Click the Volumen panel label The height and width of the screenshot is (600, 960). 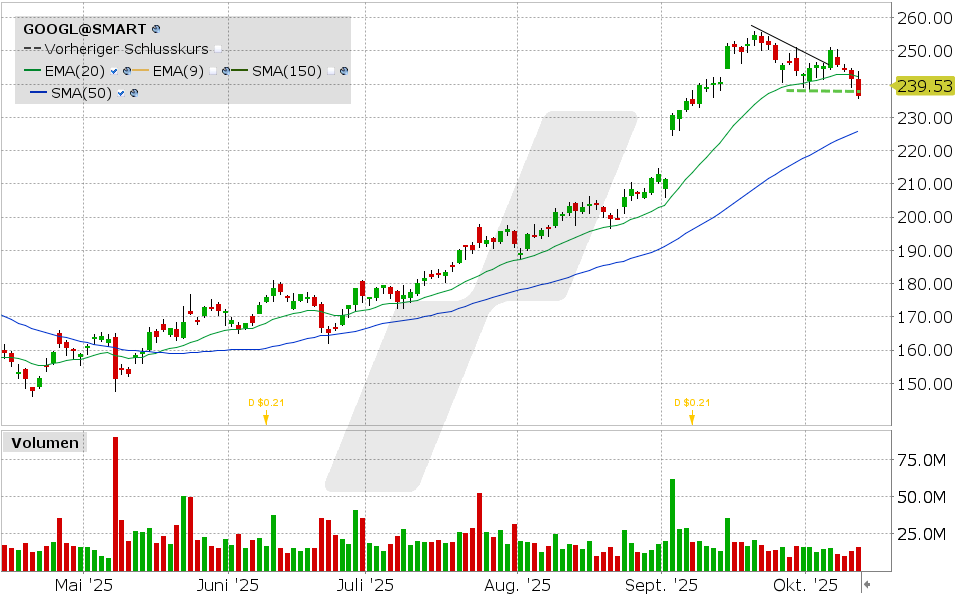(43, 443)
